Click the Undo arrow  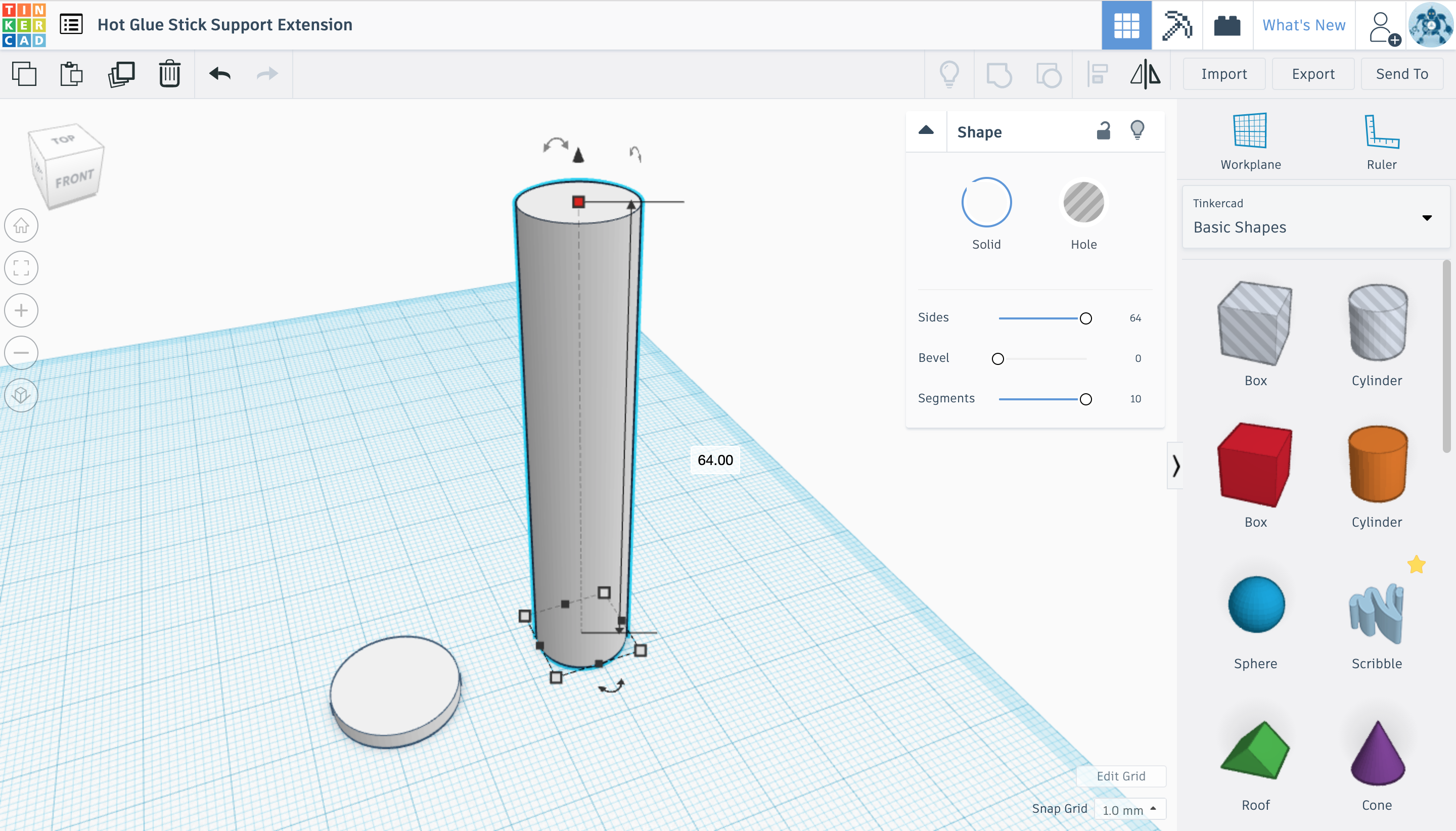pos(220,74)
